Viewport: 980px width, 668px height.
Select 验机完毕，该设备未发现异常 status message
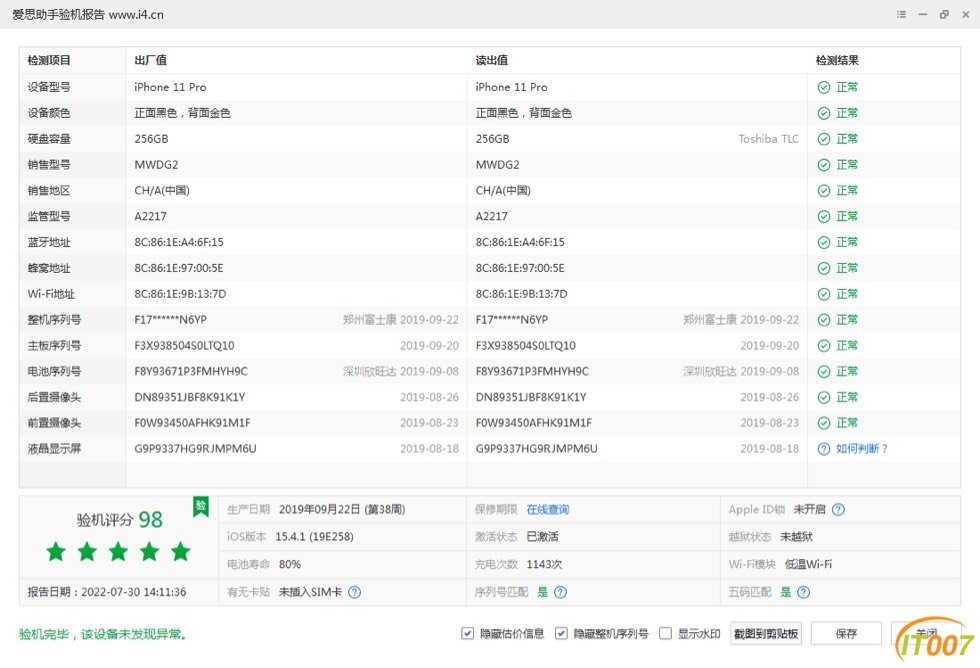point(103,634)
